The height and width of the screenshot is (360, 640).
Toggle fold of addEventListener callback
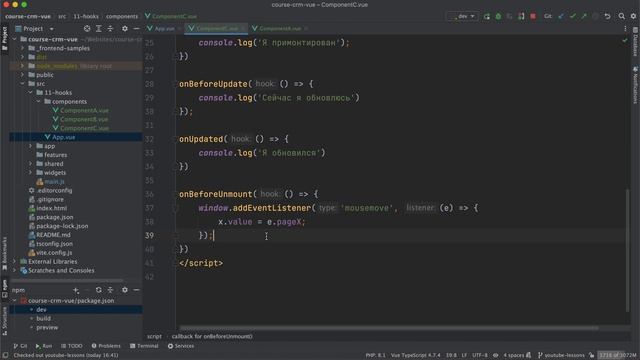(x=176, y=208)
